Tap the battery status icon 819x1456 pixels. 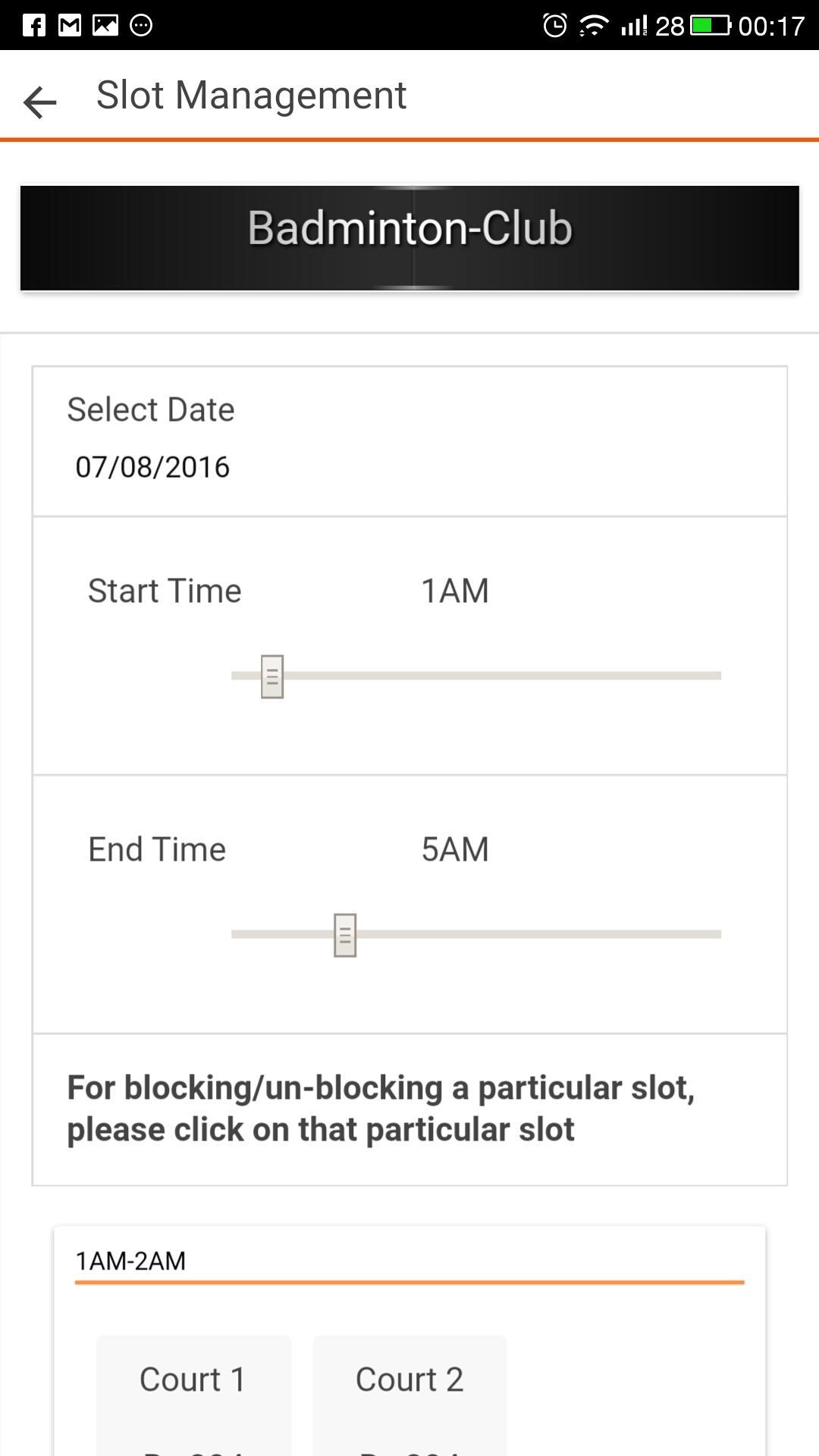click(711, 26)
